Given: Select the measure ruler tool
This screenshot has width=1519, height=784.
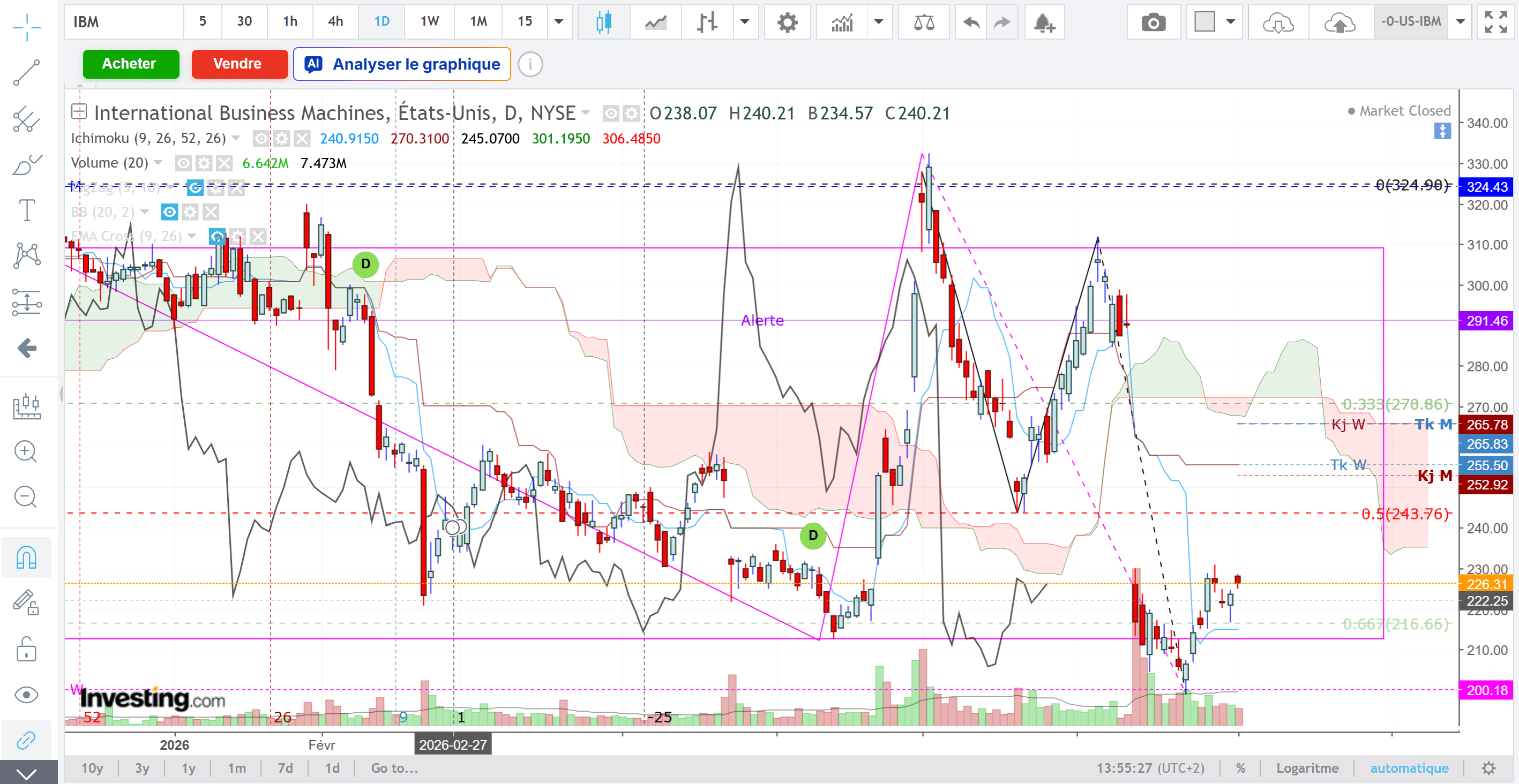Looking at the screenshot, I should coord(27,406).
